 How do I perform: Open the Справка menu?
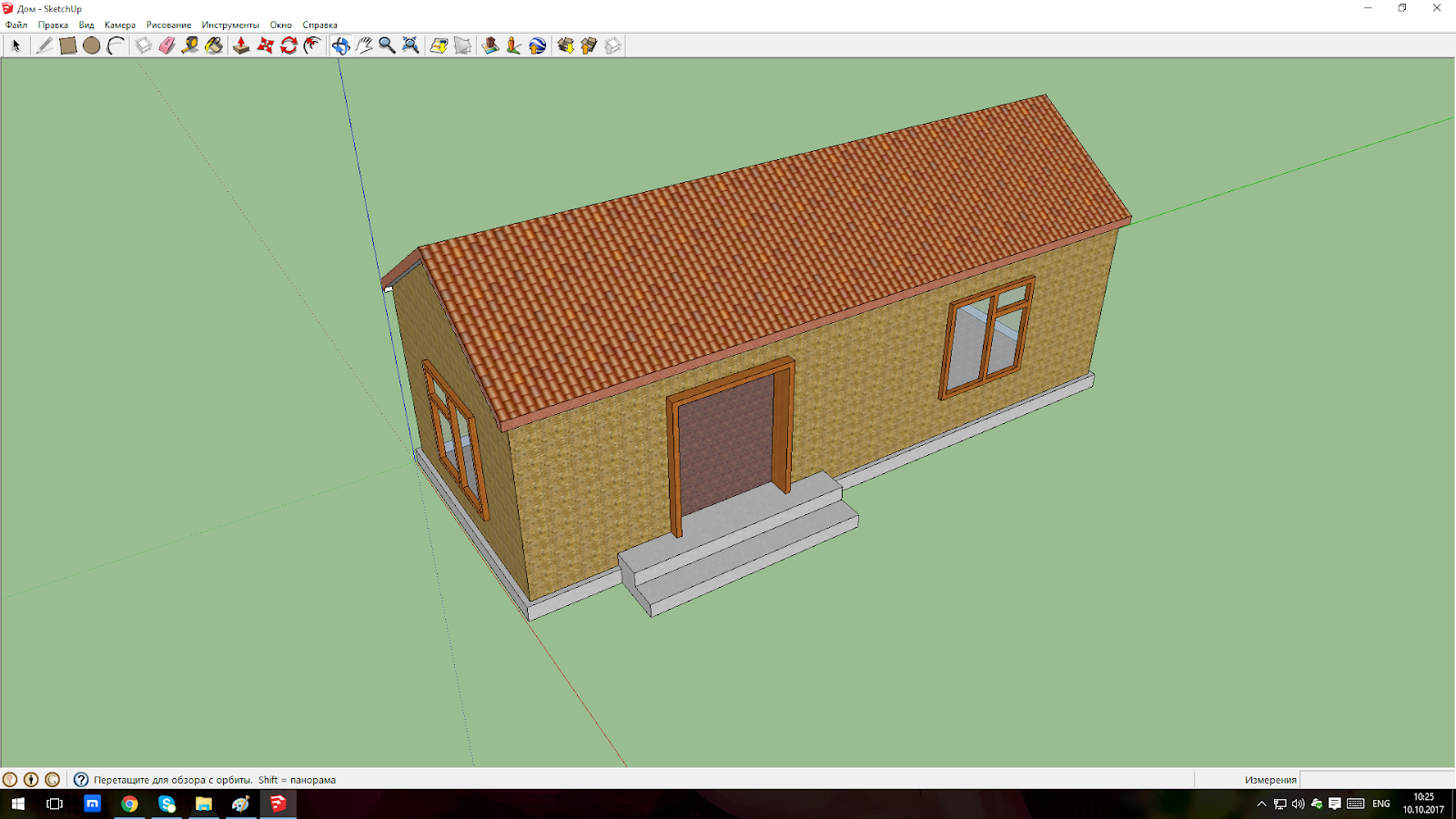click(x=319, y=25)
